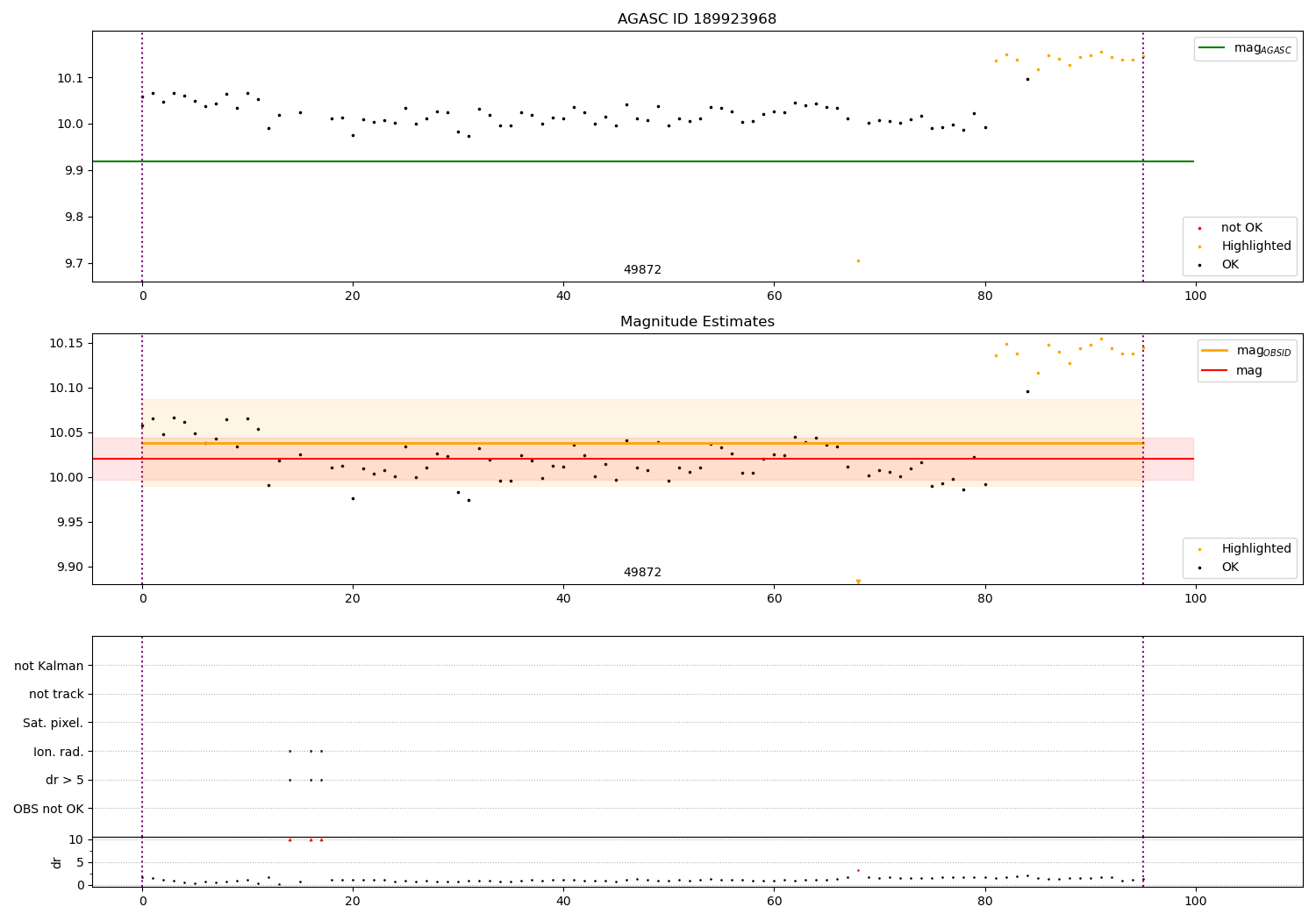Image resolution: width=1316 pixels, height=921 pixels.
Task: Click the x-tick label 40 in the middle plot
Action: click(563, 599)
